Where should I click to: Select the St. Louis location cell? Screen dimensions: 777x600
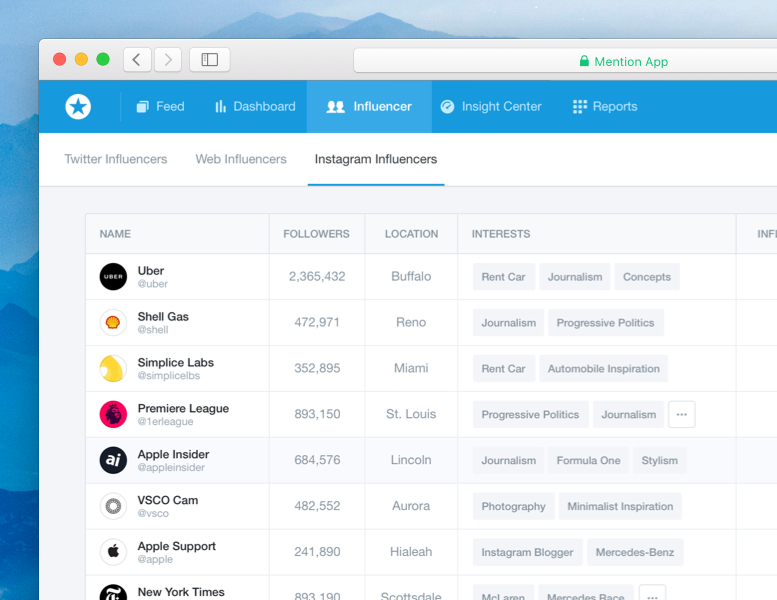pyautogui.click(x=411, y=414)
